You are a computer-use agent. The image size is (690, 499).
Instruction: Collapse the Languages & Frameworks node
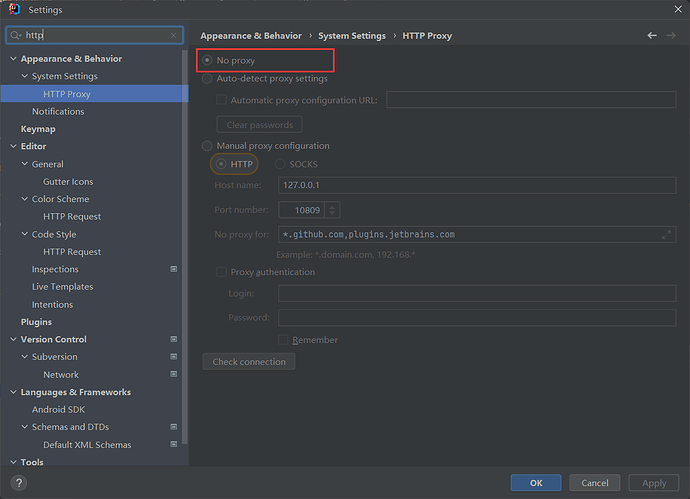click(x=13, y=392)
